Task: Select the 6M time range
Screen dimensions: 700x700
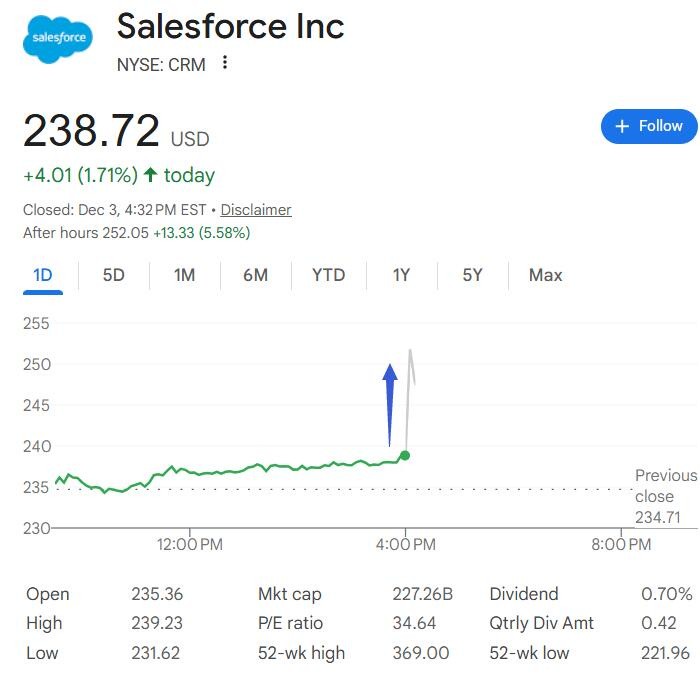Action: [x=255, y=275]
